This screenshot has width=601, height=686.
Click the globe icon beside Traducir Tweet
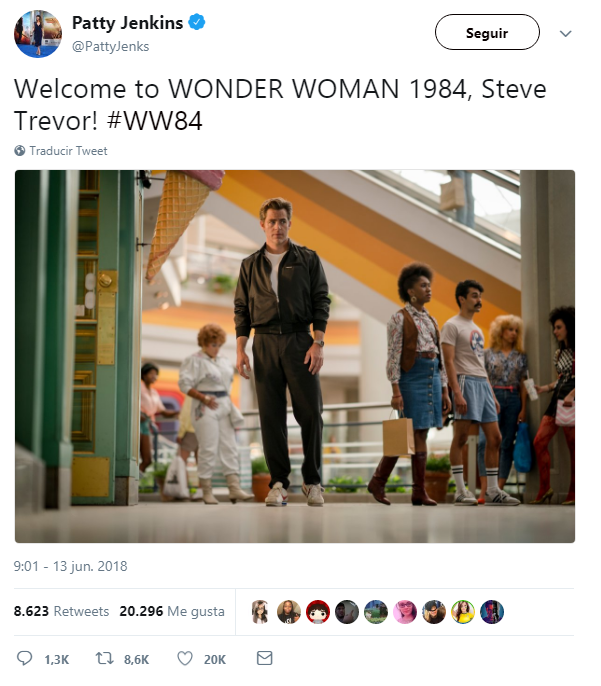pos(20,150)
